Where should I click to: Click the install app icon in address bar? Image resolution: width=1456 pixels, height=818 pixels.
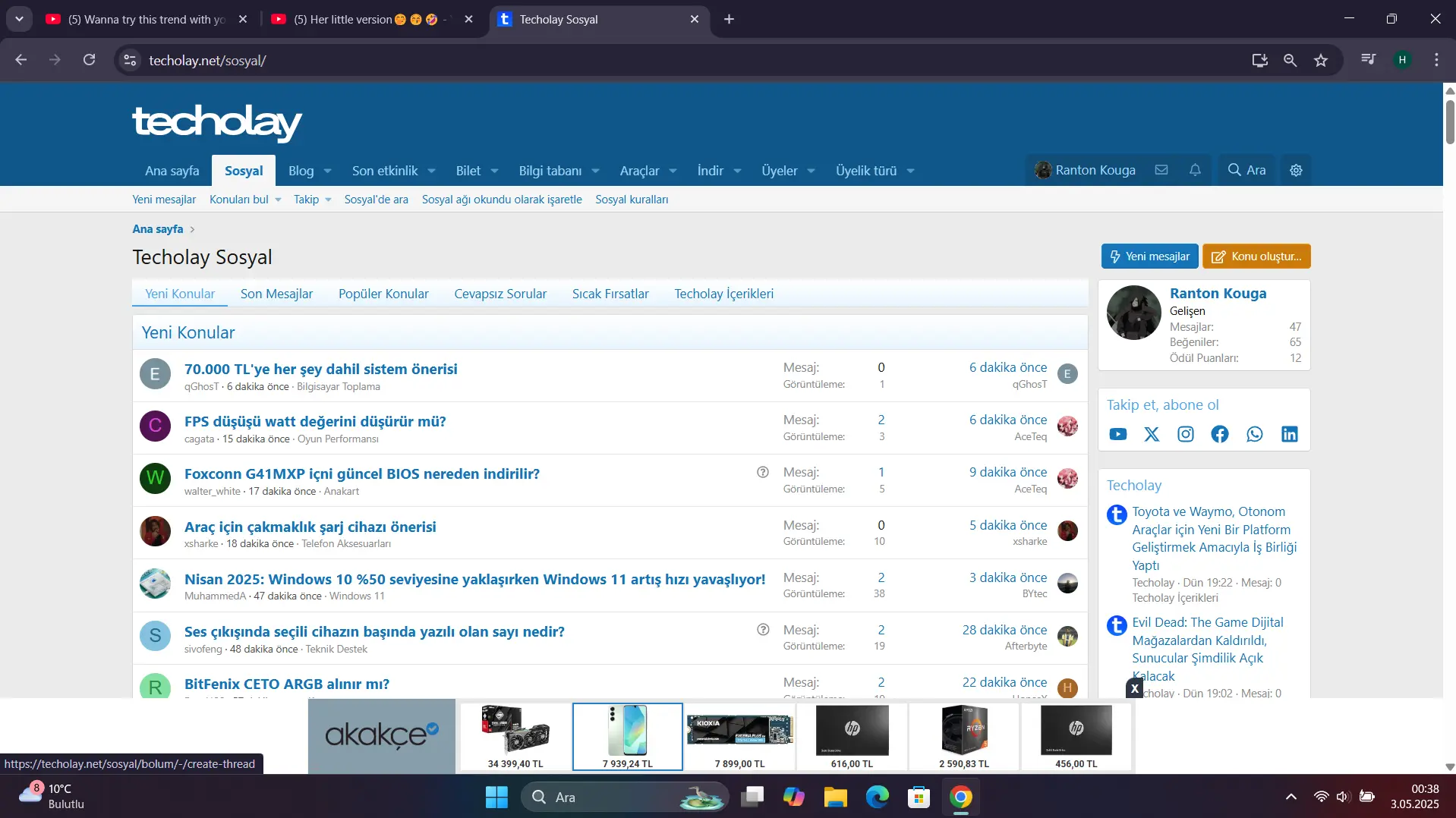pos(1259,60)
